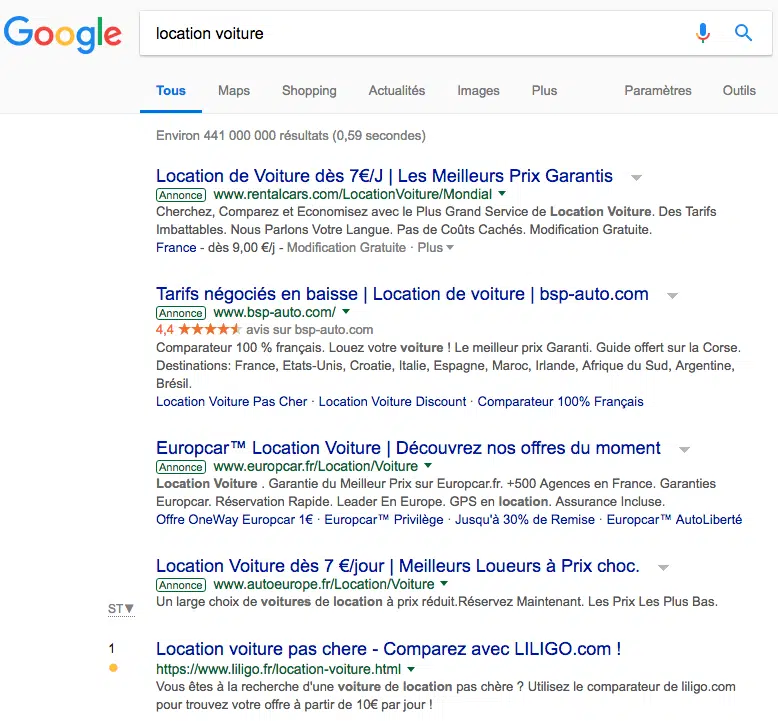Open the 'Europcar Location Voiture' ad title

(408, 448)
